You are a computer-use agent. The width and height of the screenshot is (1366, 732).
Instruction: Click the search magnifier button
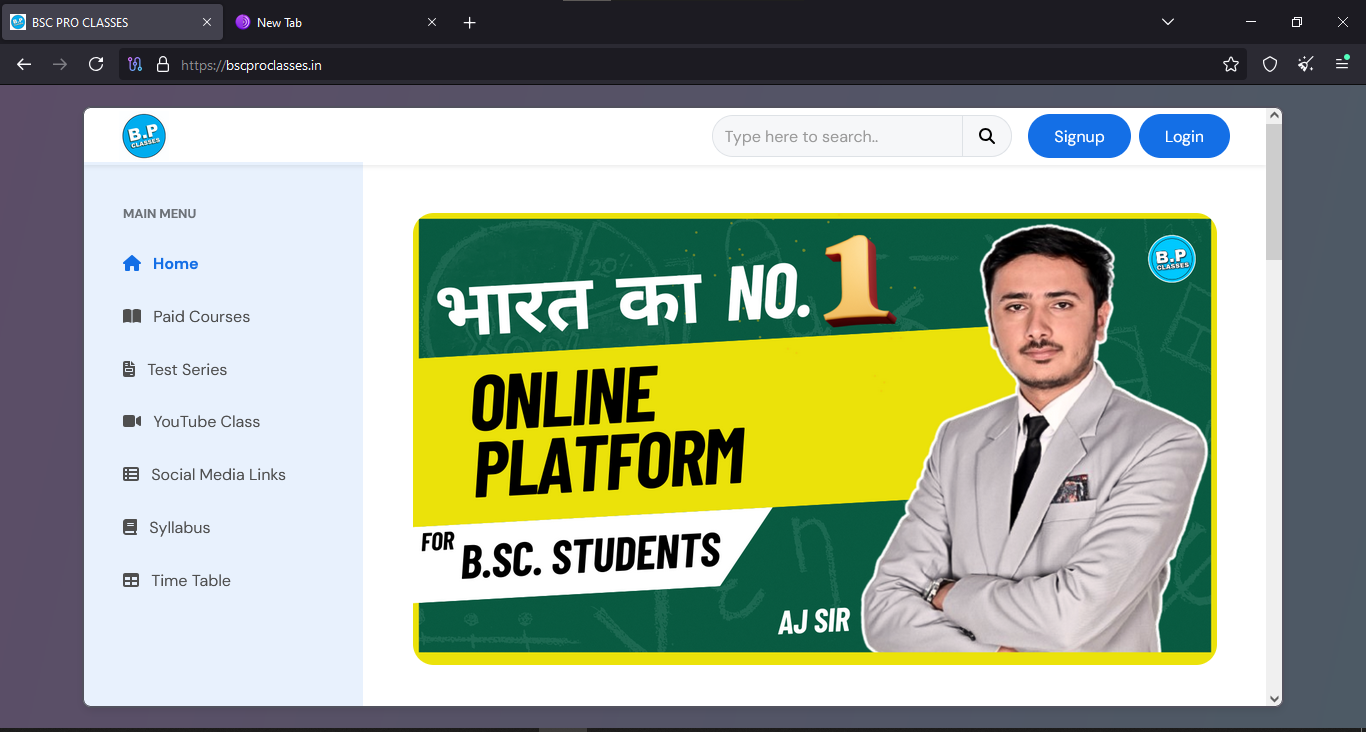[x=987, y=137]
